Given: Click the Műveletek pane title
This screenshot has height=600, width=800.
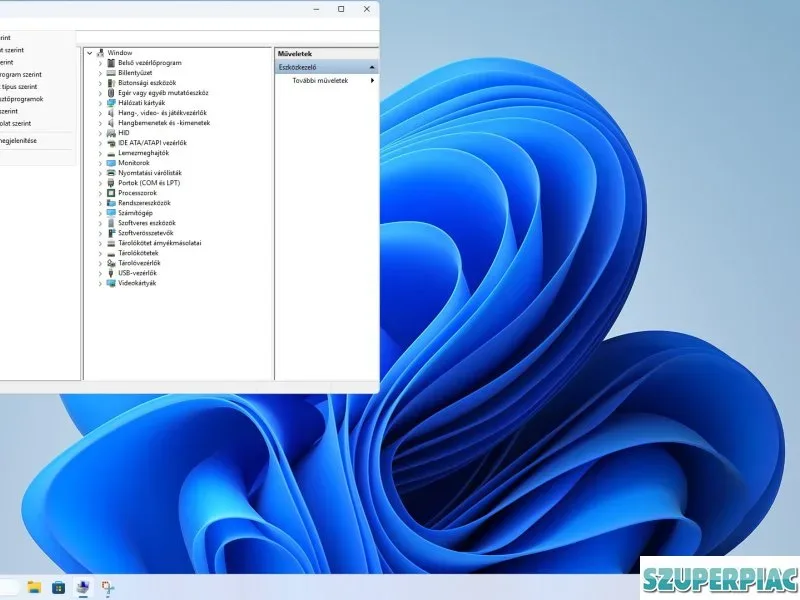Looking at the screenshot, I should click(x=295, y=54).
